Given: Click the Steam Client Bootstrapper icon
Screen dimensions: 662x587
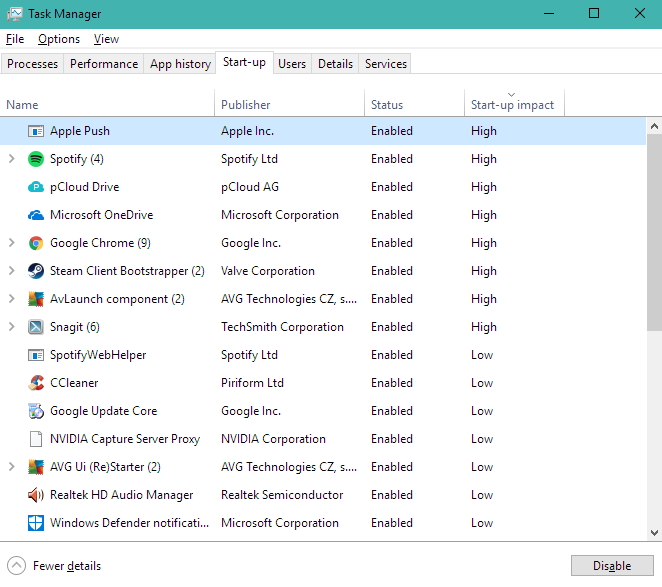Looking at the screenshot, I should (36, 271).
